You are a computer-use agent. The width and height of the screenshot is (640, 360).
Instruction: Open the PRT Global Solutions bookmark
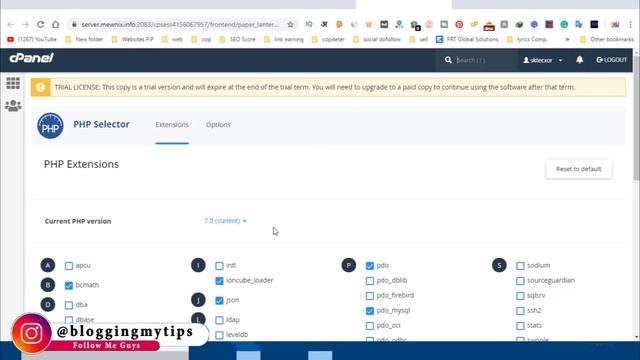click(467, 39)
